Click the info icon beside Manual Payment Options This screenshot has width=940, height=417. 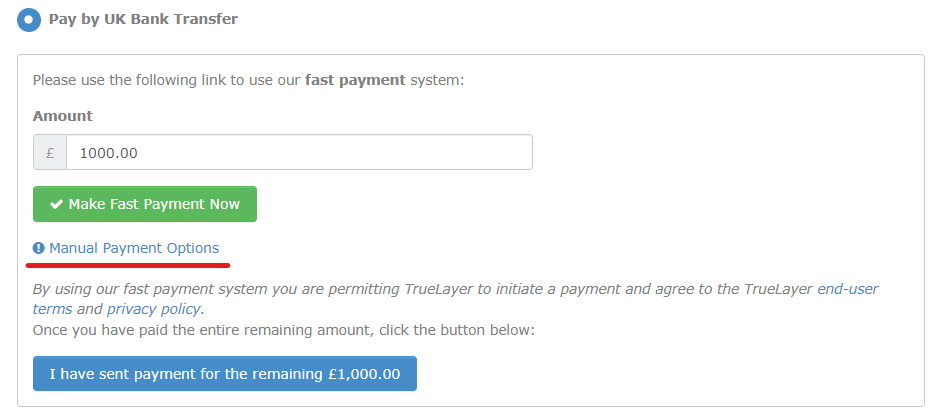tap(39, 248)
